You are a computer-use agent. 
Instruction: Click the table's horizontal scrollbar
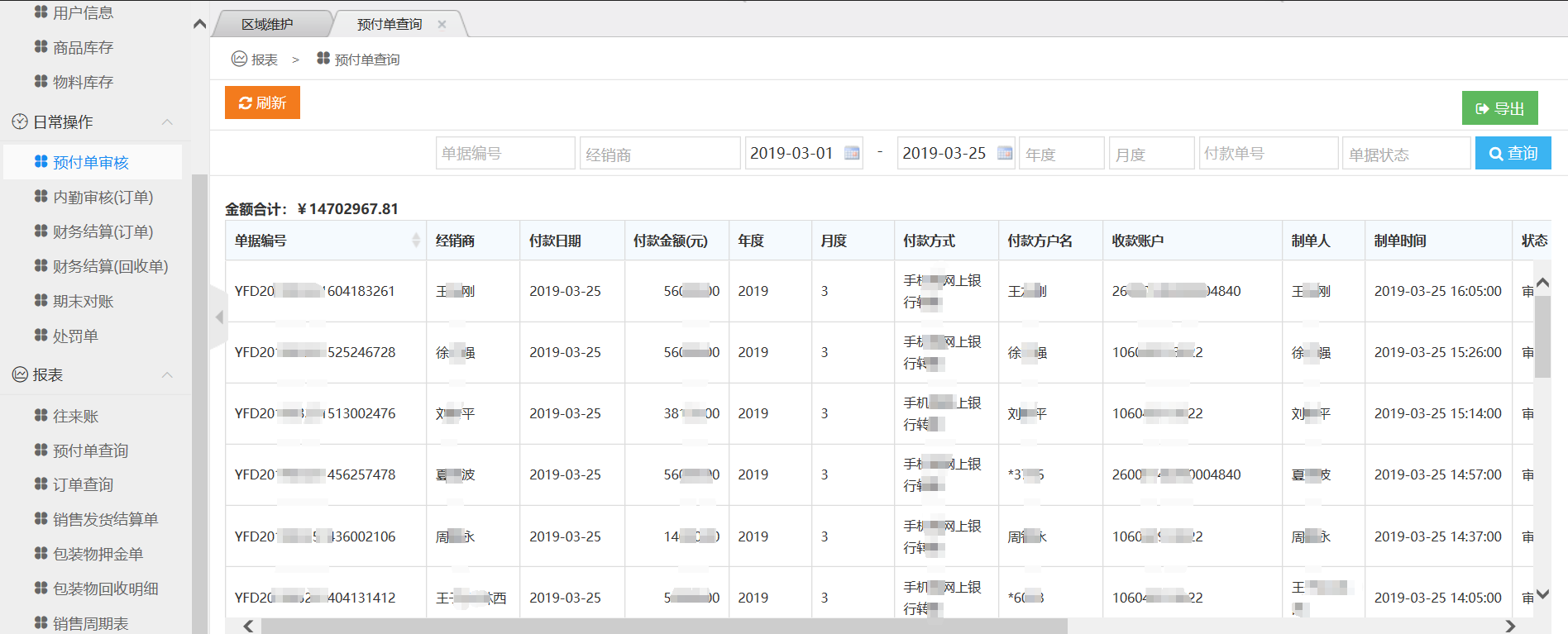tap(662, 626)
